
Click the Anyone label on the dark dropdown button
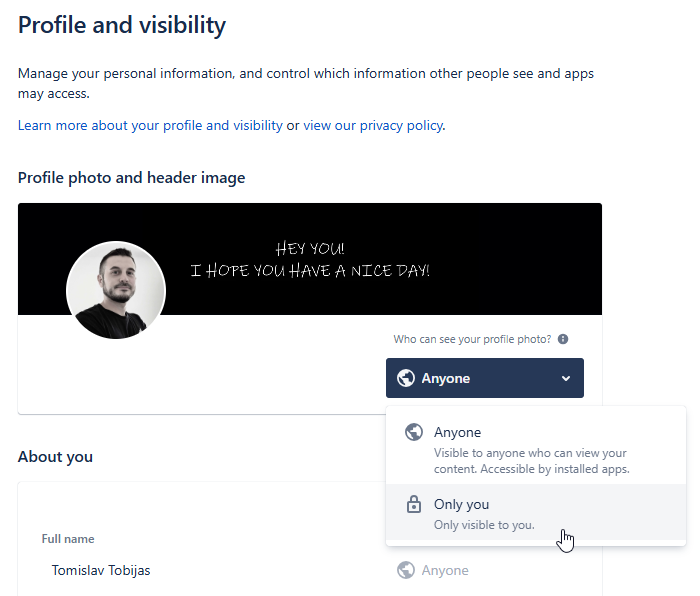click(x=445, y=378)
